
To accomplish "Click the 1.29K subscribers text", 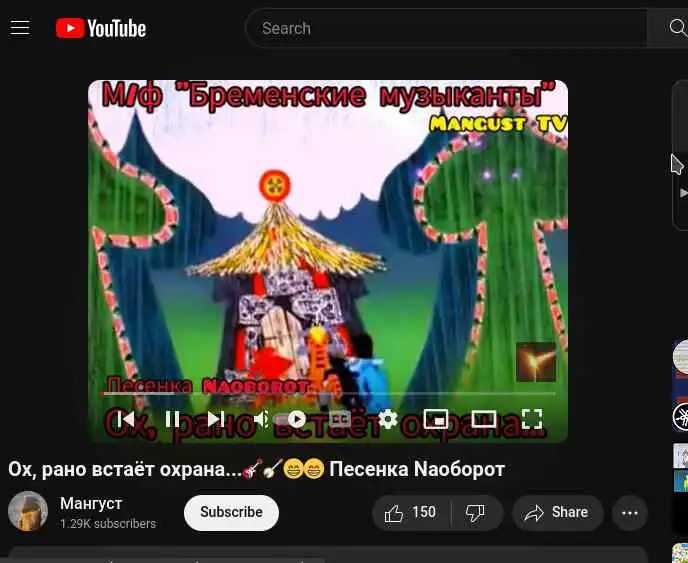I will (108, 524).
